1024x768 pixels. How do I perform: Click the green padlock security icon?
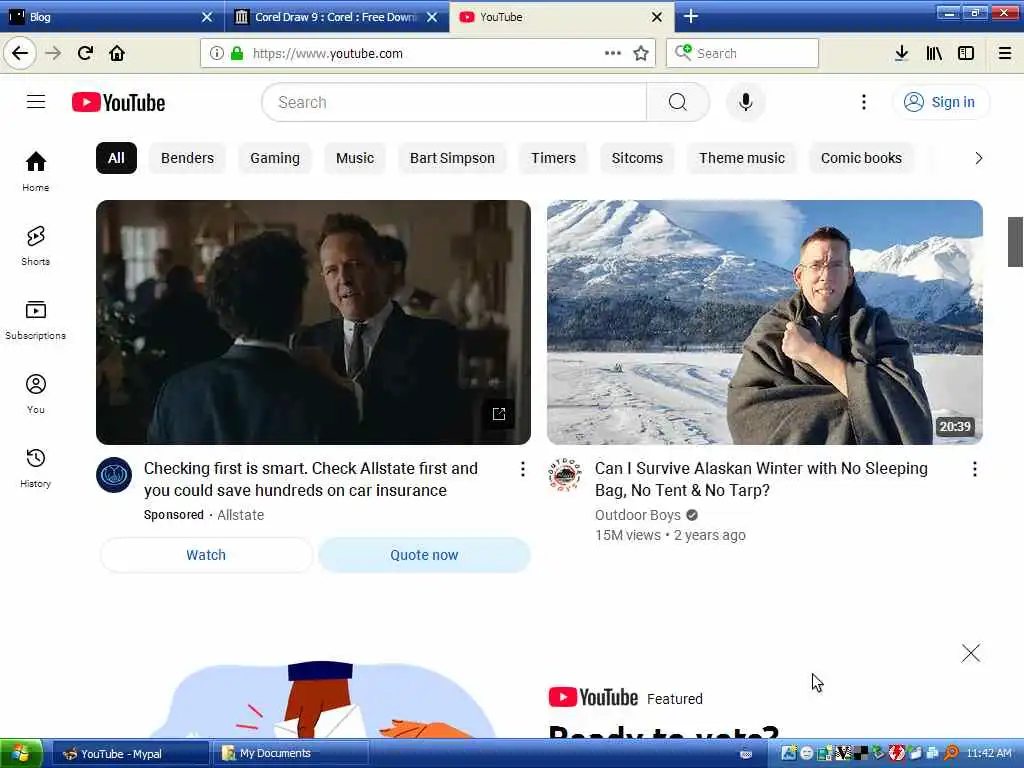coord(237,53)
